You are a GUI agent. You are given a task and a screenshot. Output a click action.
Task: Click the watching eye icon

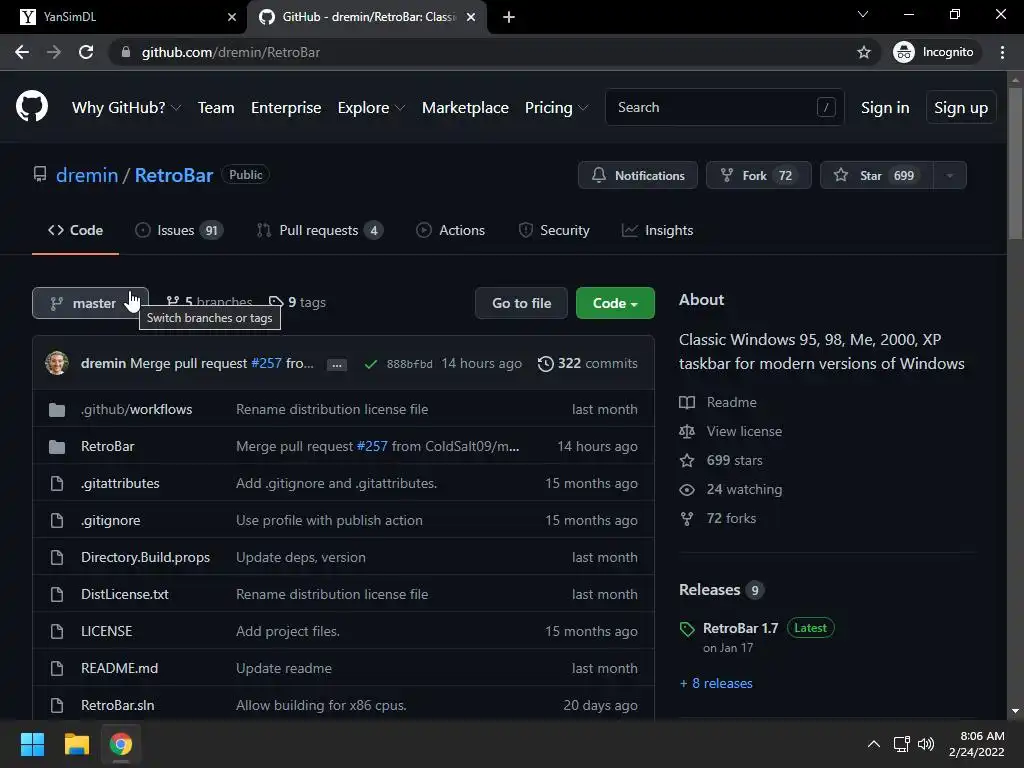point(687,490)
